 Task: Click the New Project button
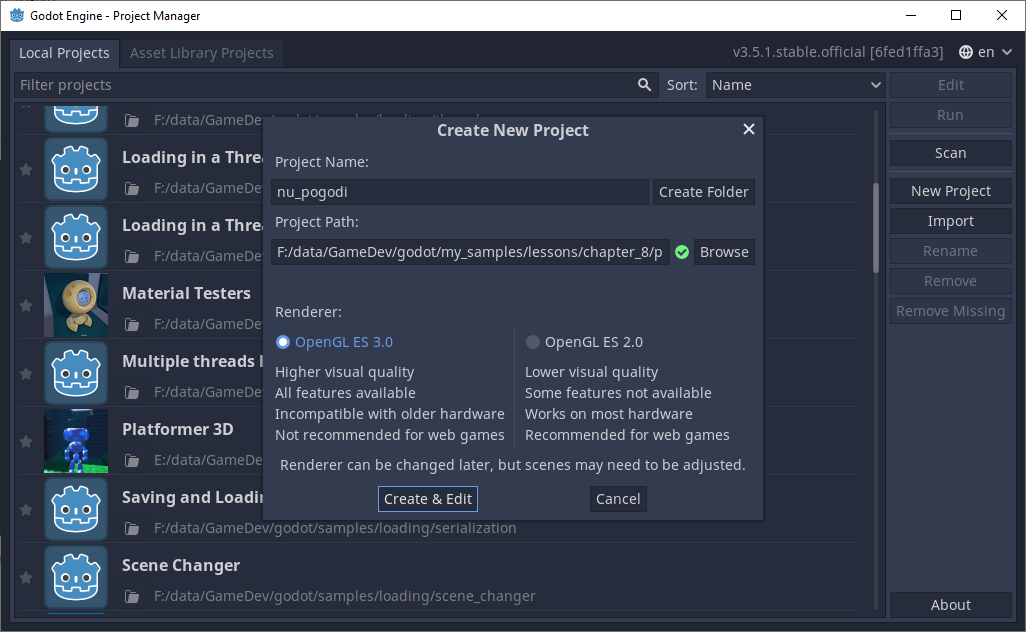tap(951, 191)
